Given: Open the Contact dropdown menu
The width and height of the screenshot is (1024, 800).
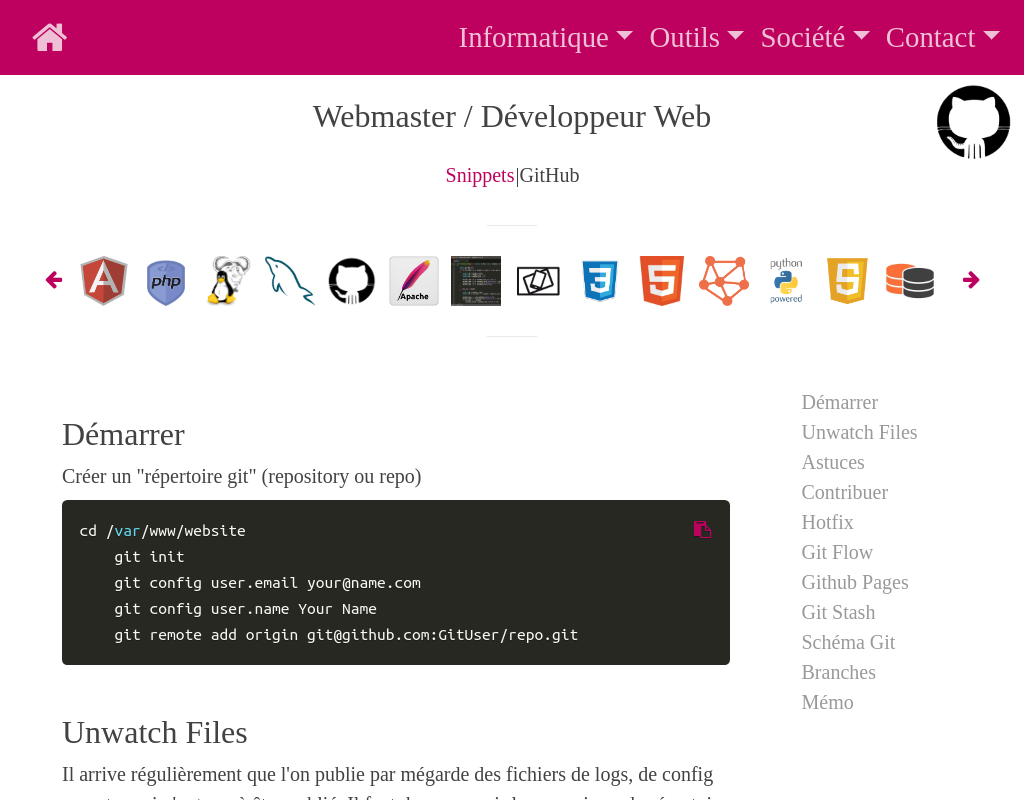Looking at the screenshot, I should tap(942, 37).
